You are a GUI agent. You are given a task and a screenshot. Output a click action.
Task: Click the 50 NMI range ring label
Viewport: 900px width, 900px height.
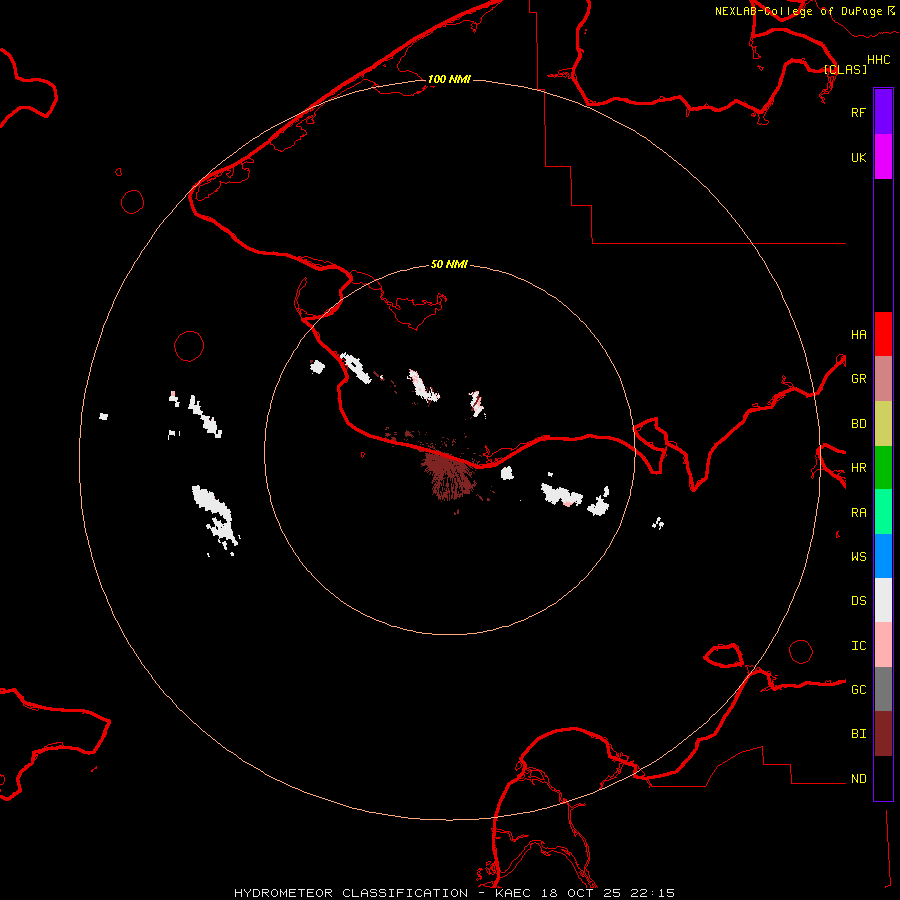449,264
